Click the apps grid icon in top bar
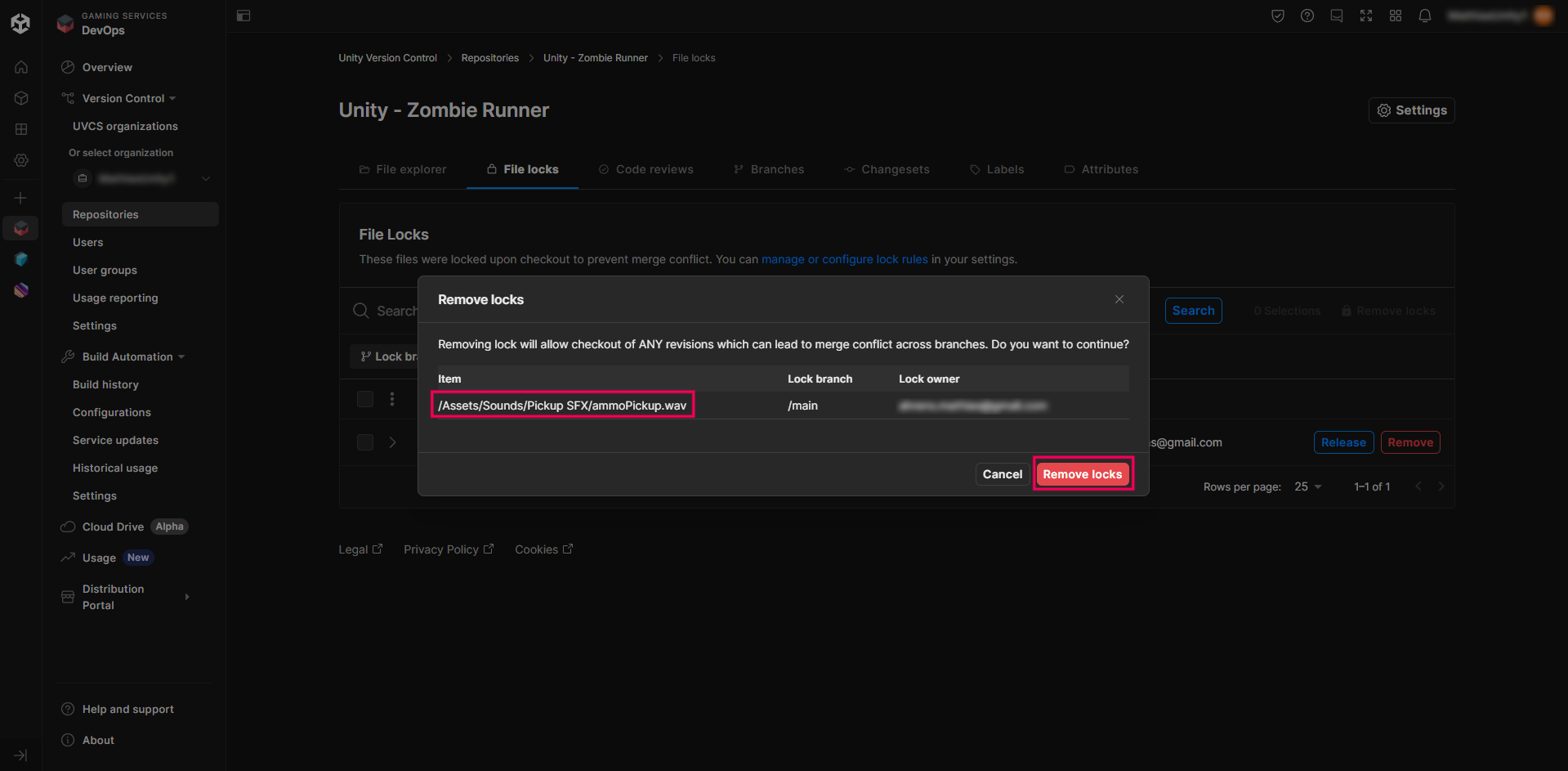1568x771 pixels. [1396, 16]
